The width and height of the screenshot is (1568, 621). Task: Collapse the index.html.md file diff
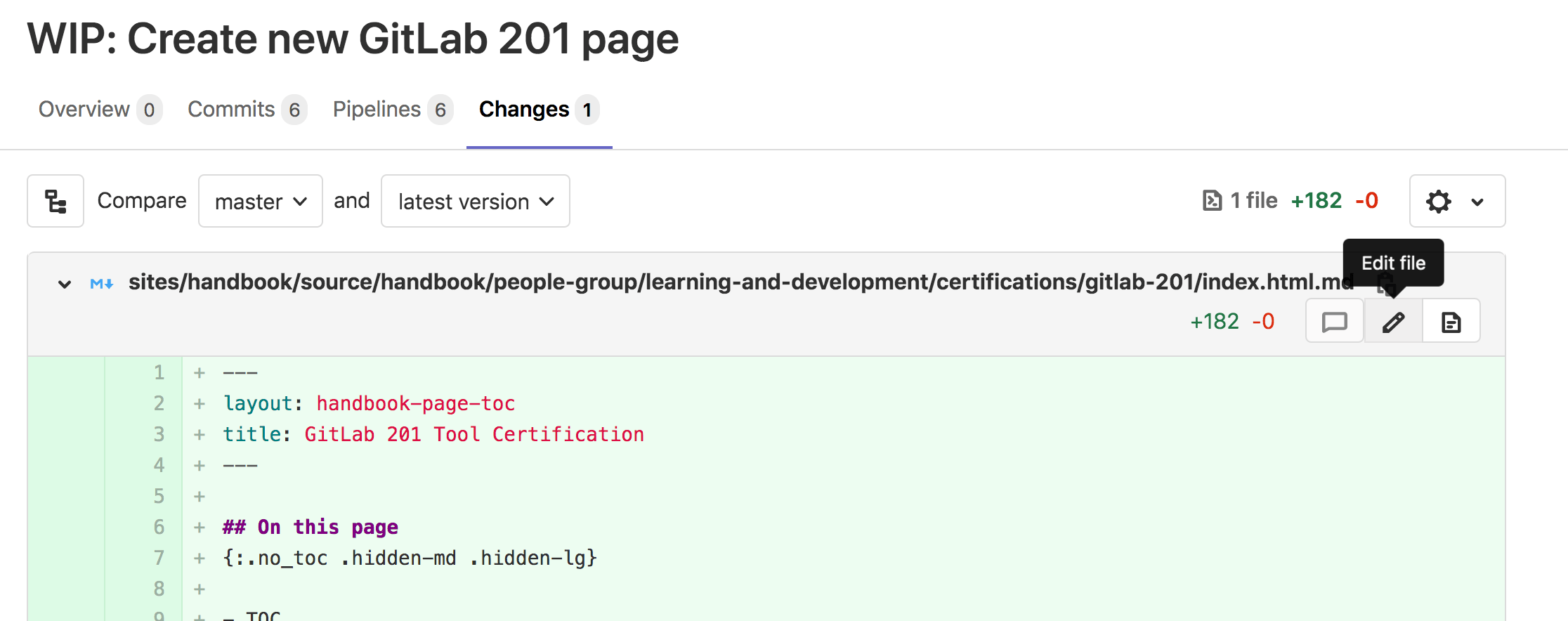click(x=65, y=284)
